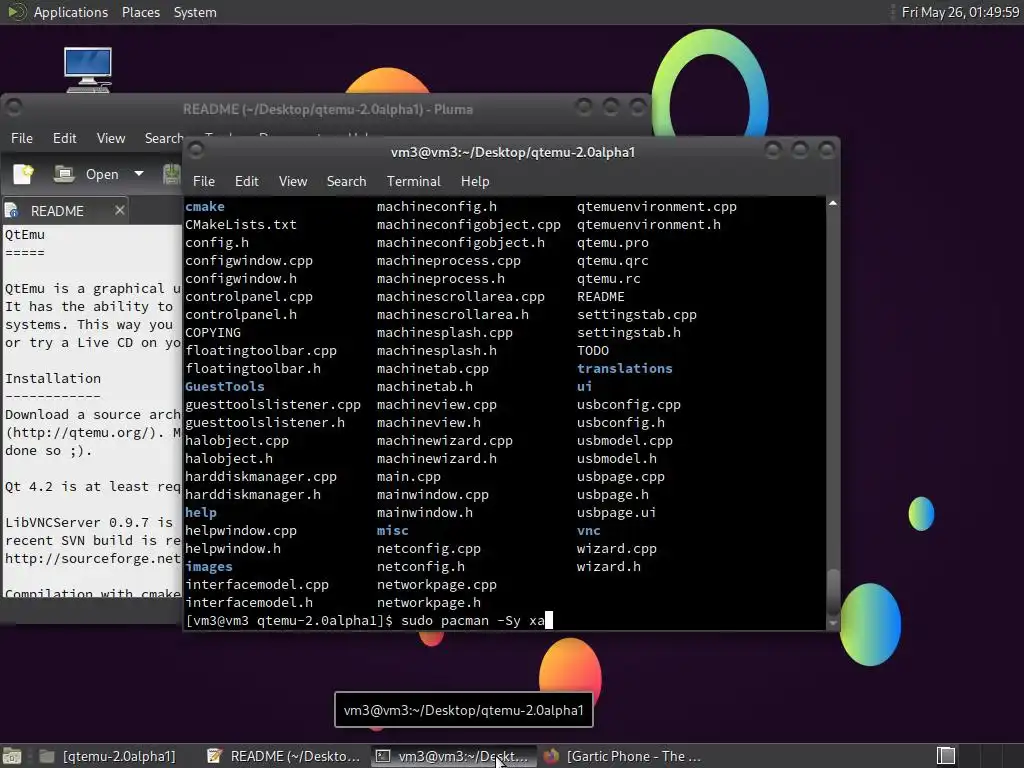
Task: Click the terminal window menu button at title bar left
Action: click(195, 152)
